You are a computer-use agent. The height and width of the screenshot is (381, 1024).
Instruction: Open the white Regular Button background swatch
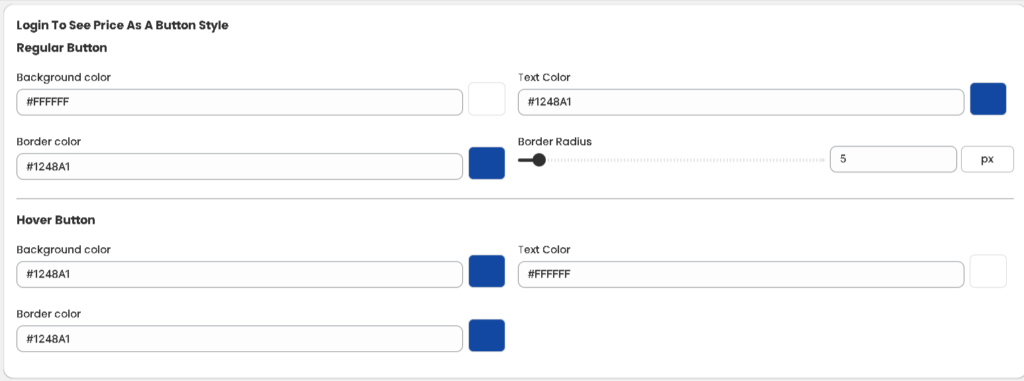click(x=487, y=99)
